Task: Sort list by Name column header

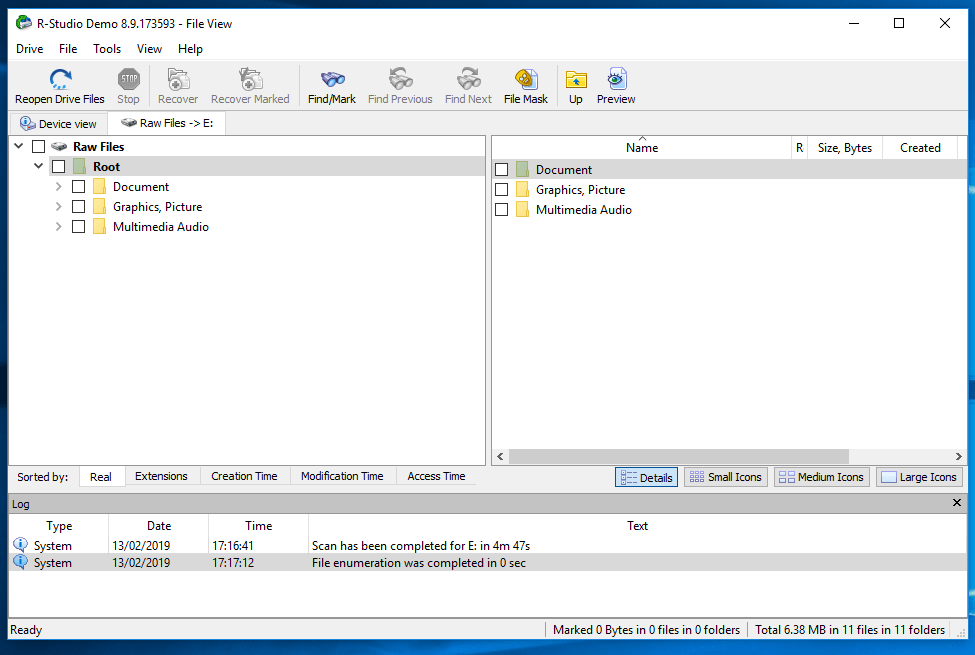Action: pyautogui.click(x=642, y=147)
